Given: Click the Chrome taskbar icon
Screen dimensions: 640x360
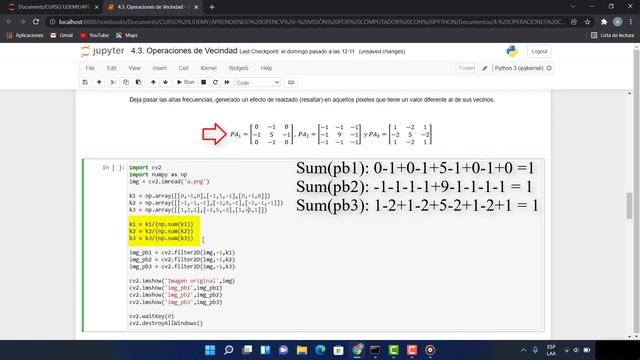Looking at the screenshot, I should point(357,350).
